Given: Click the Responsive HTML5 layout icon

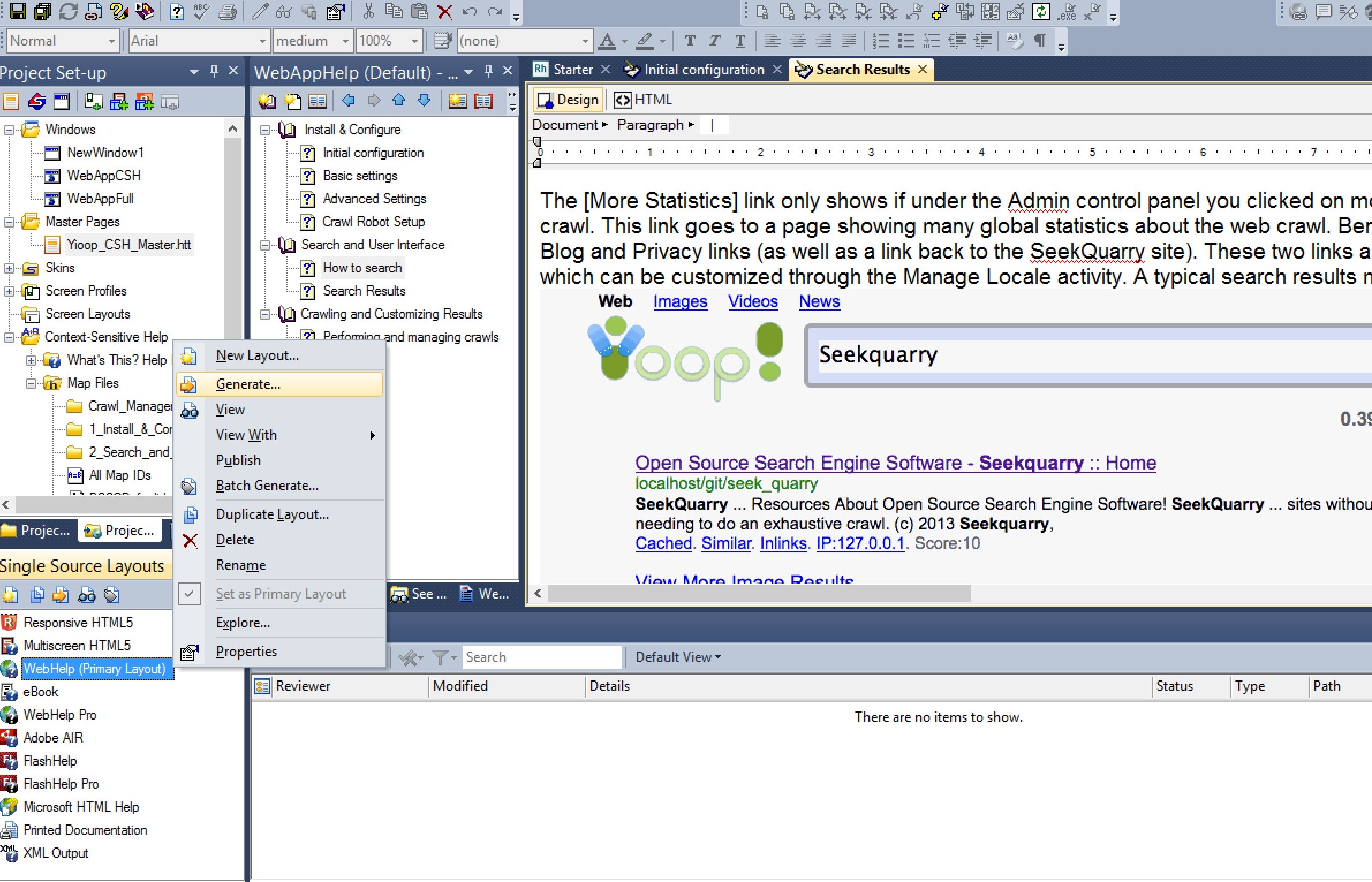Looking at the screenshot, I should (x=9, y=622).
